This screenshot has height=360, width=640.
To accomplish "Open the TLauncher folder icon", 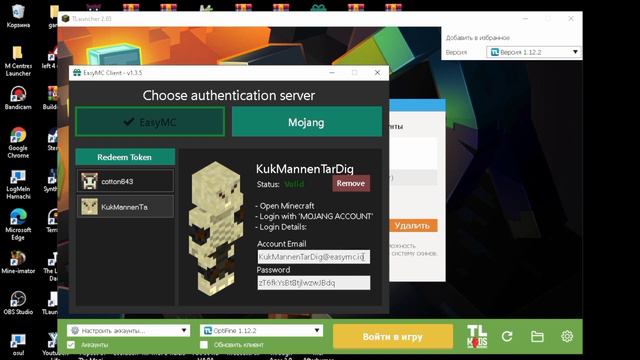I will (537, 337).
